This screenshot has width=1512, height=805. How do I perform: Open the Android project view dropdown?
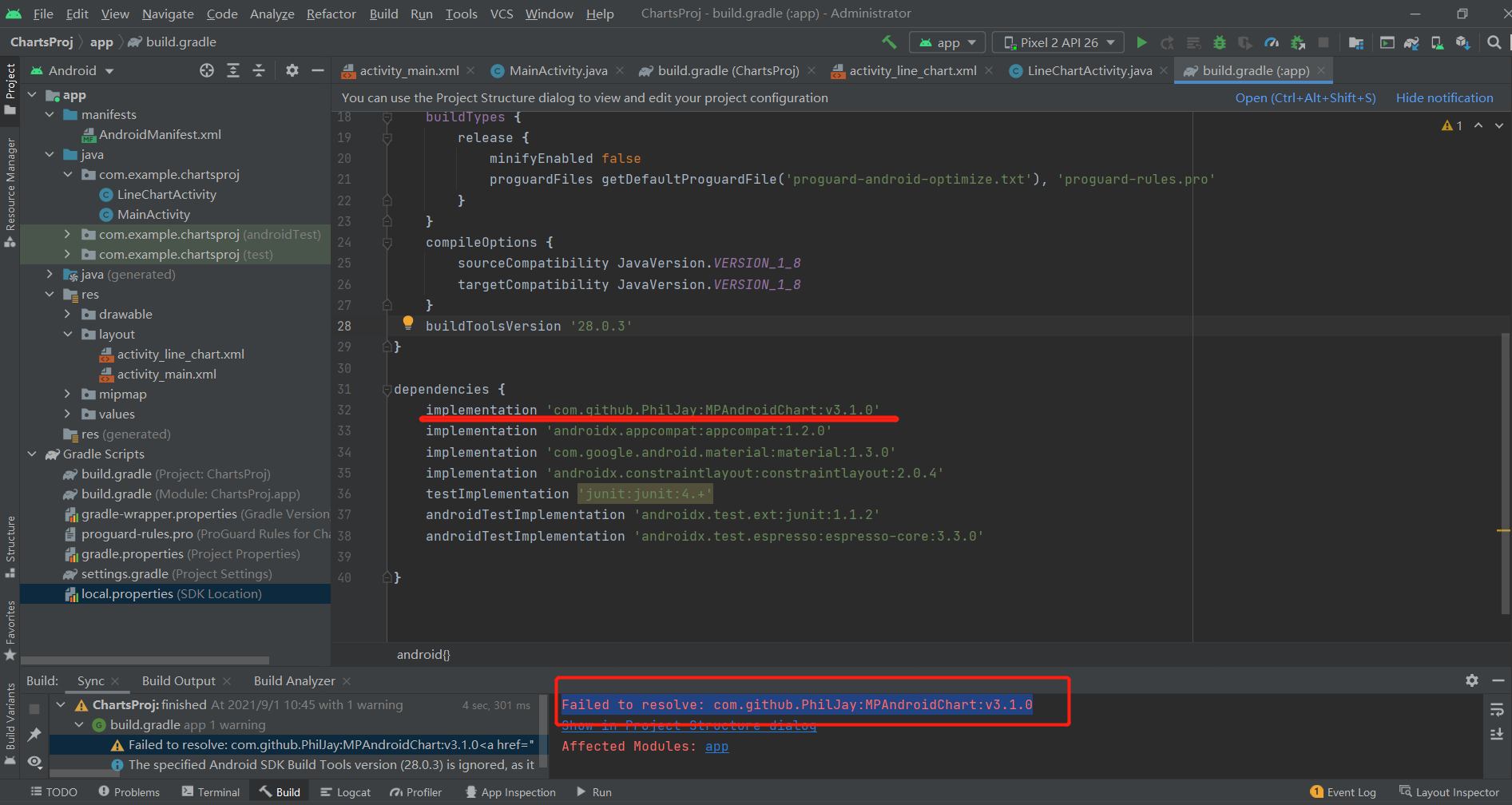(x=72, y=70)
